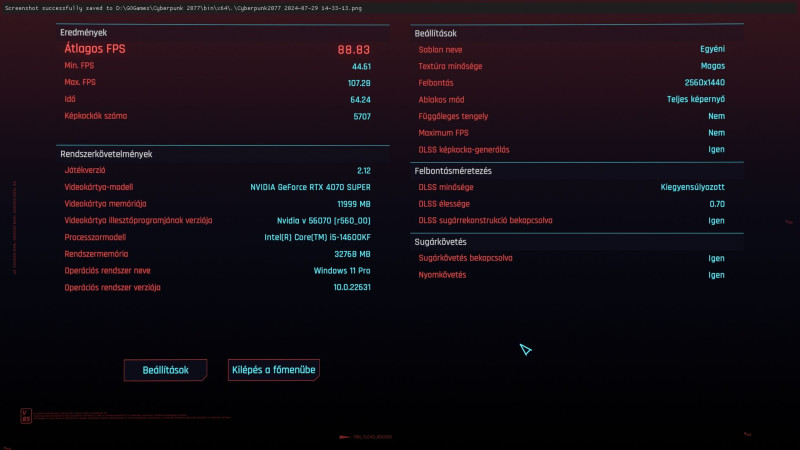The image size is (800, 450).
Task: Click Sablon neve value Egyéni
Action: [712, 49]
